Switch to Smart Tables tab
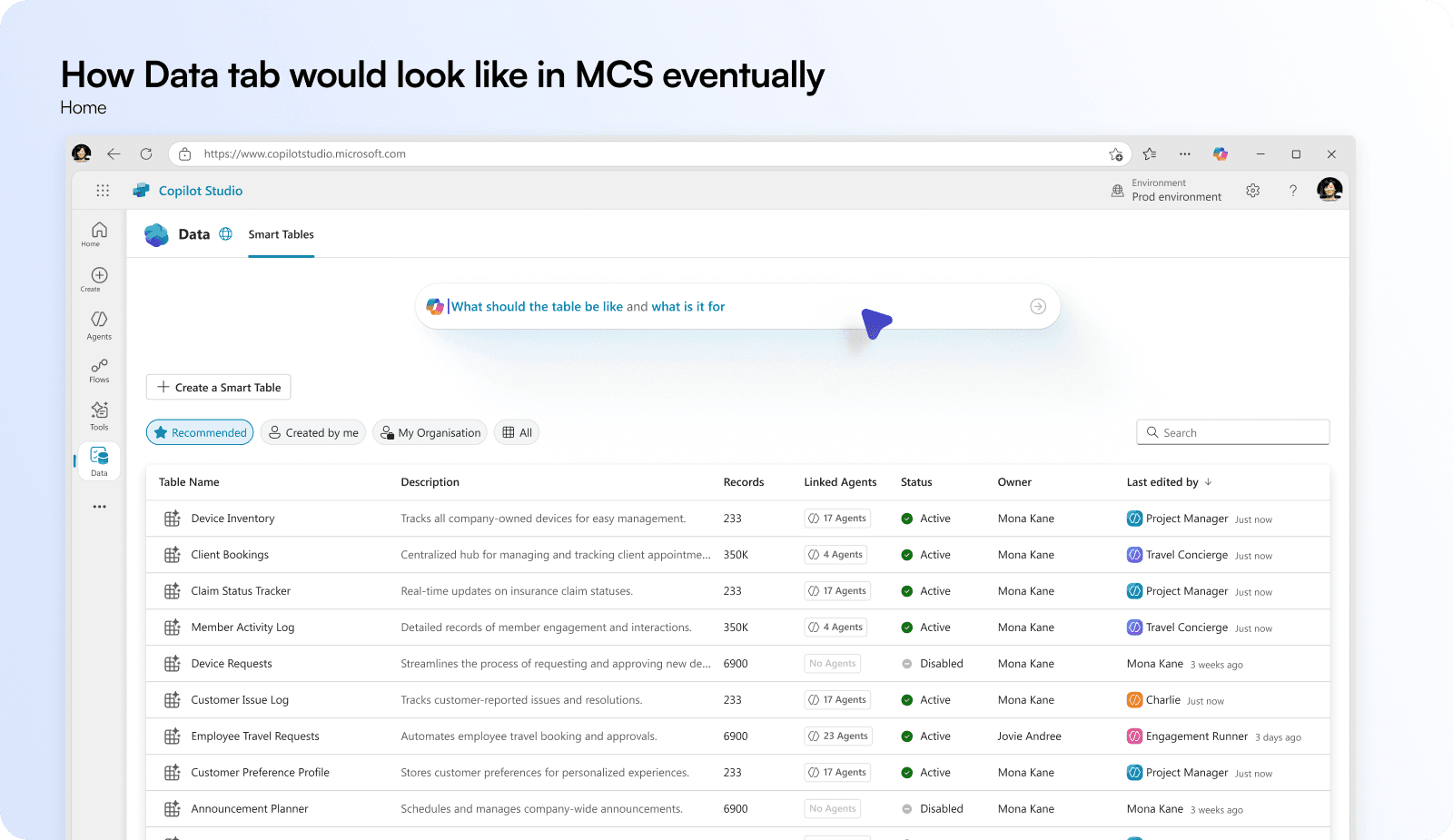 pyautogui.click(x=282, y=234)
